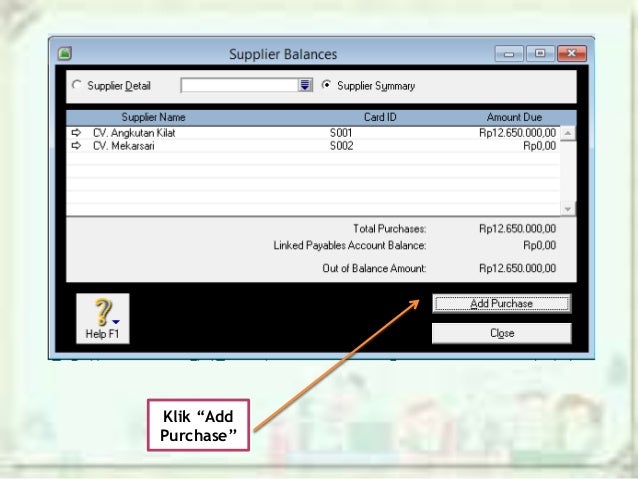This screenshot has height=479, width=638.
Task: Click the supplier selection input field
Action: click(x=240, y=85)
